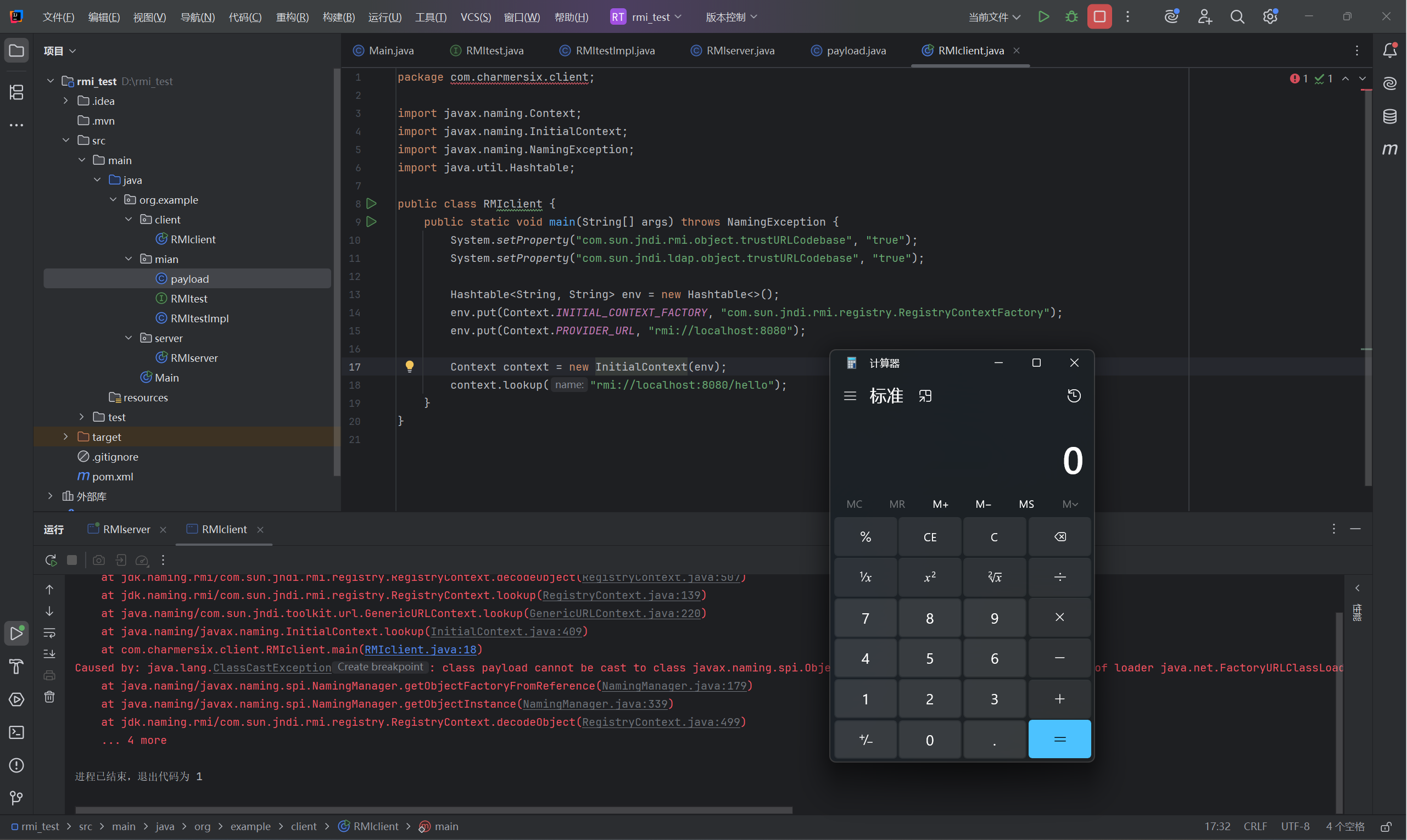Collapse the server package
Screen dimensions: 1407x840
pos(129,338)
